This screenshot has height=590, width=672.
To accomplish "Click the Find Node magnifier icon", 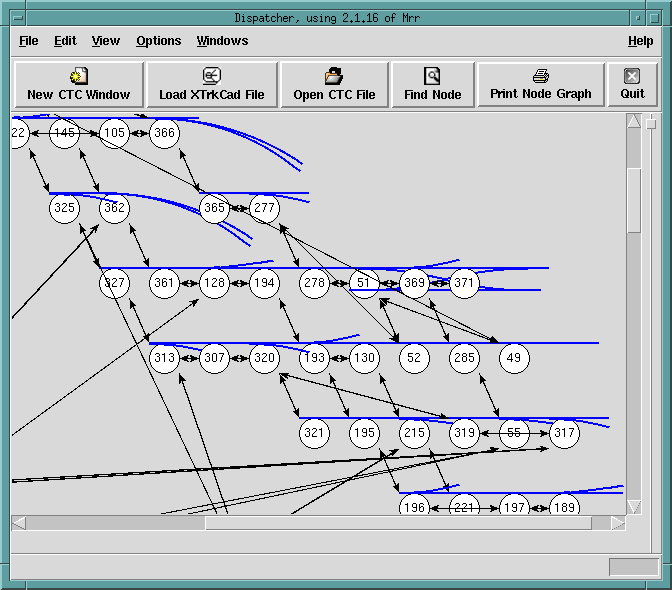I will [432, 76].
